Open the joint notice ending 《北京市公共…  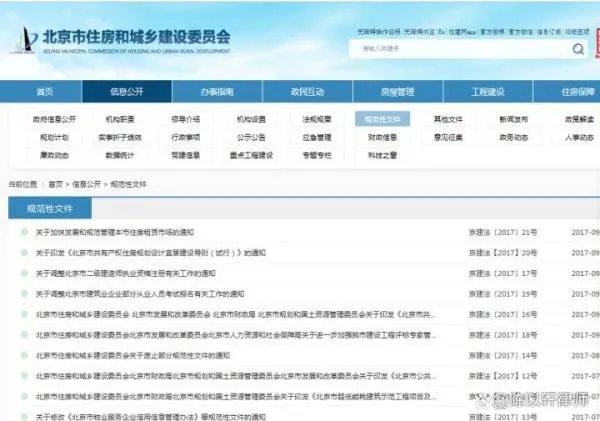(236, 376)
